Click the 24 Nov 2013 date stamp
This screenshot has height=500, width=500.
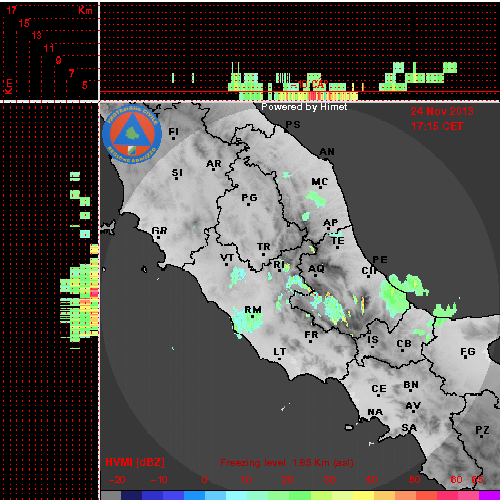tap(442, 111)
